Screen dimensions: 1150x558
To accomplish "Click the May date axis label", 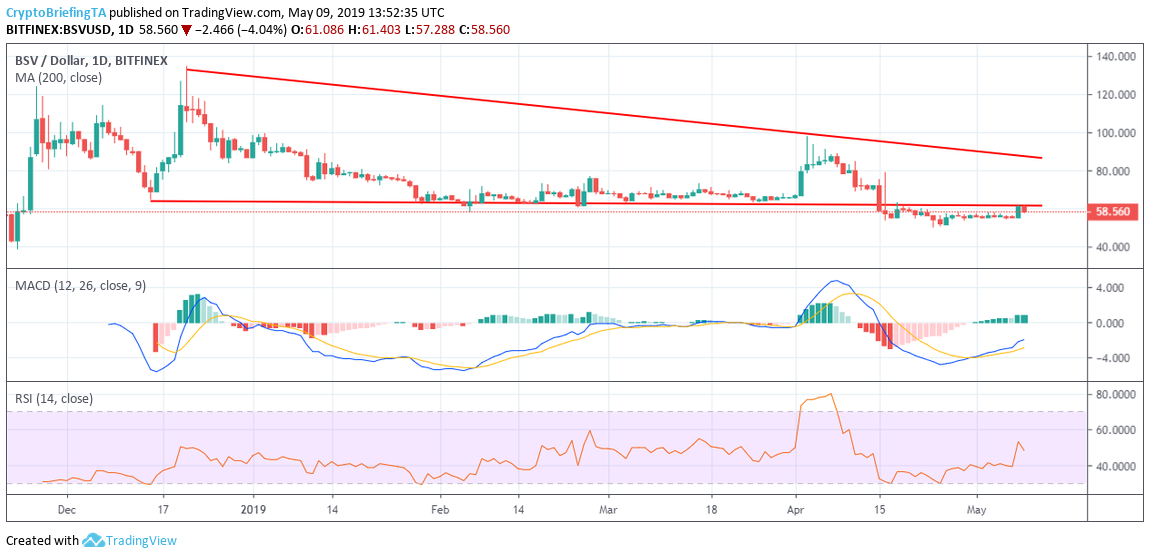I will pos(977,508).
